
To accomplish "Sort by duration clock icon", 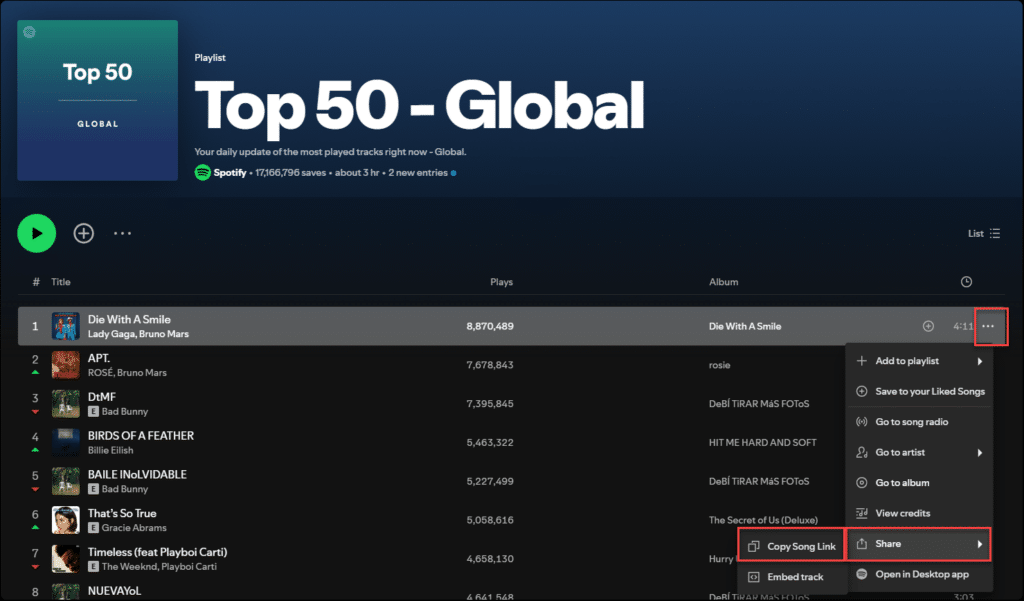I will tap(967, 282).
